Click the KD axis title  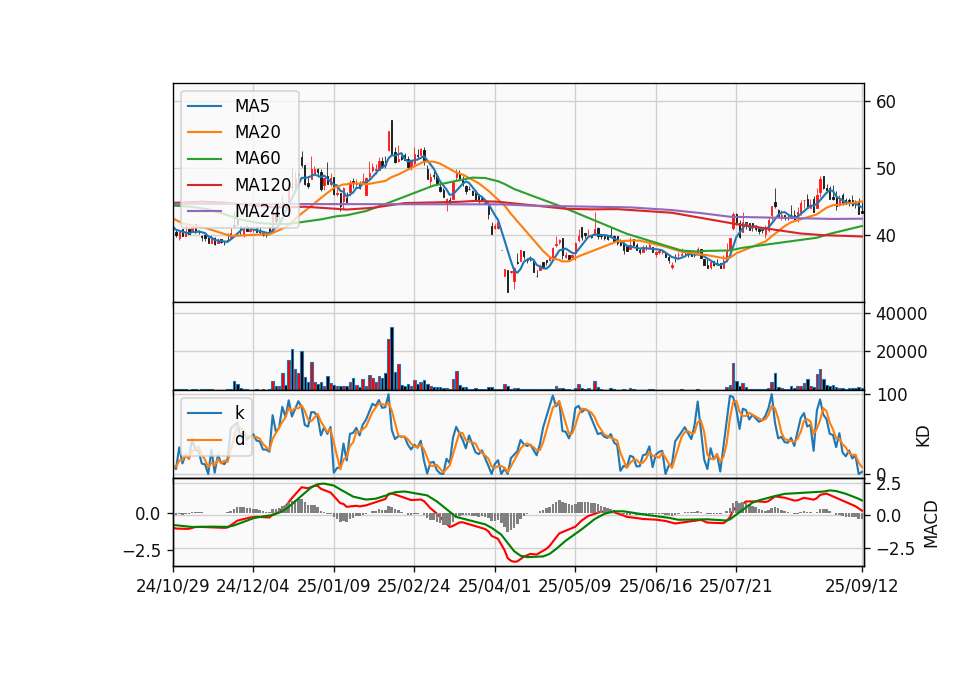point(923,437)
